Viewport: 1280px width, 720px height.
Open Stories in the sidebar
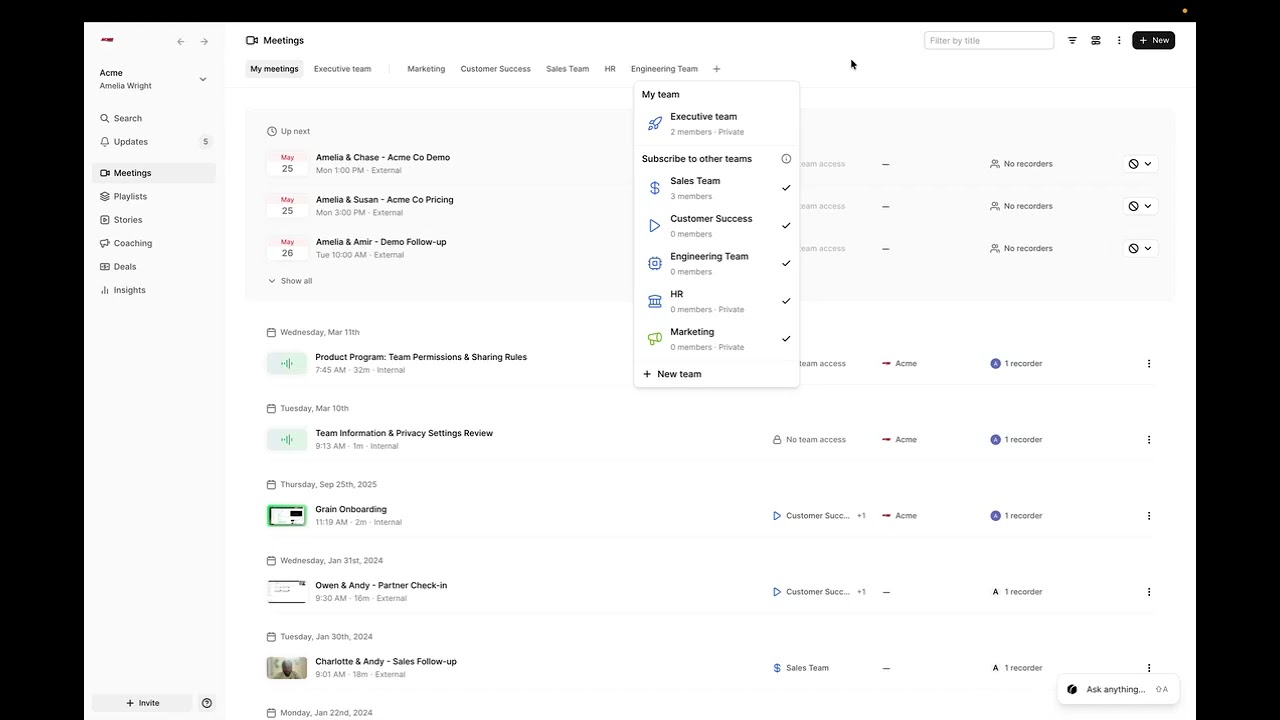coord(154,220)
